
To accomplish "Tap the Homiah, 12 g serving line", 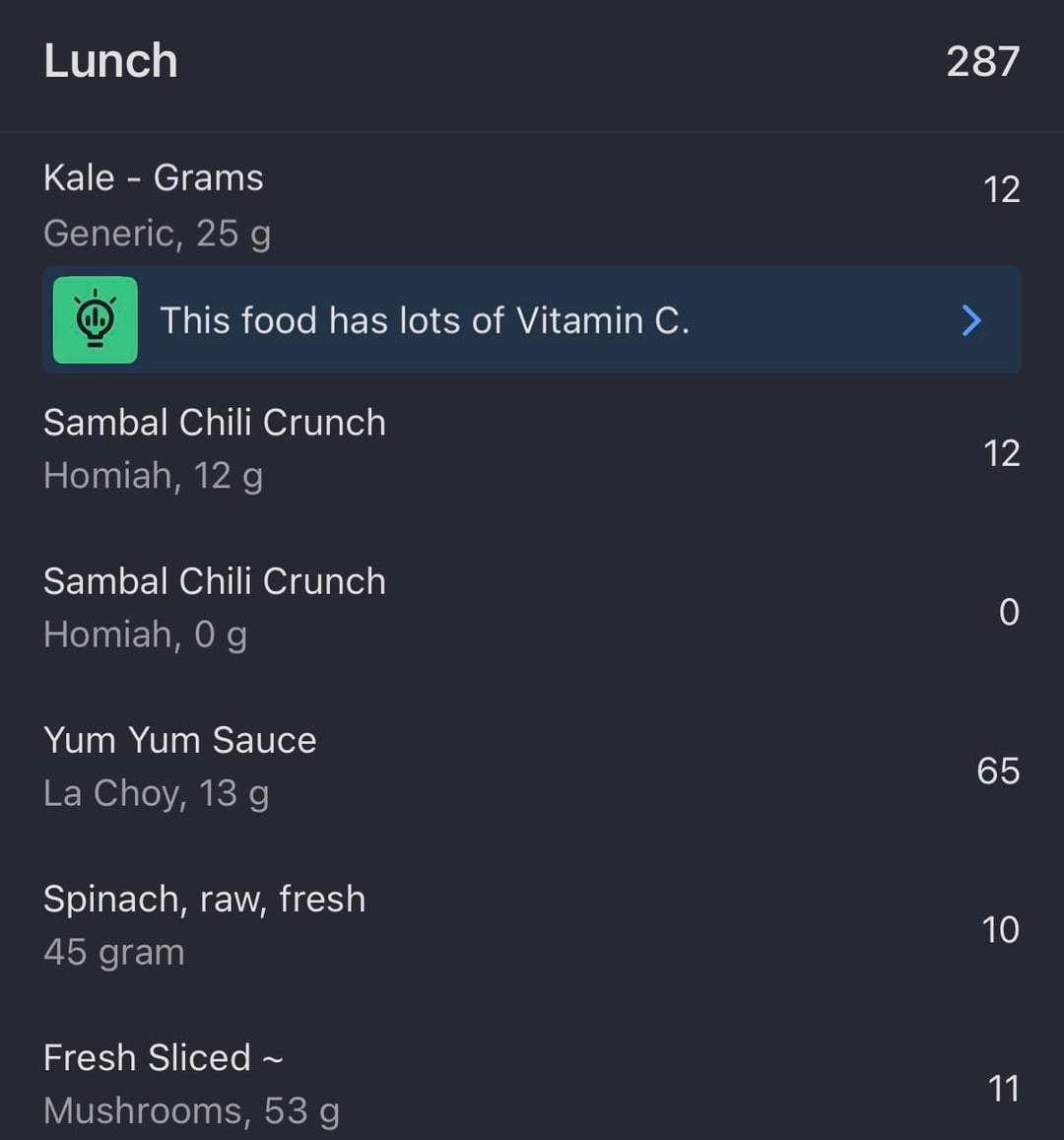I will click(153, 476).
